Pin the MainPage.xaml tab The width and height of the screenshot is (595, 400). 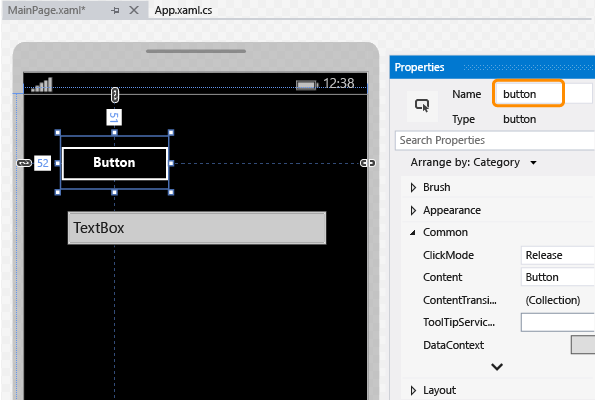click(115, 11)
